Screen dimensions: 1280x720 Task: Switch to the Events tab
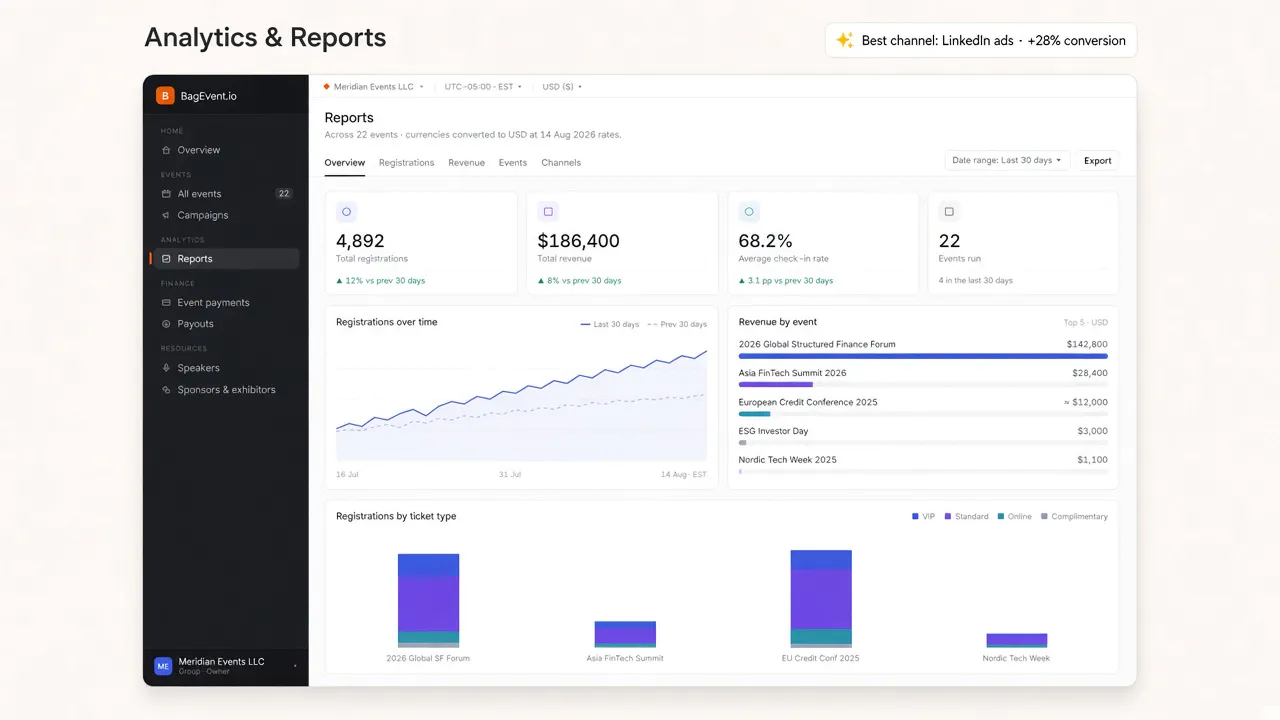click(x=513, y=163)
